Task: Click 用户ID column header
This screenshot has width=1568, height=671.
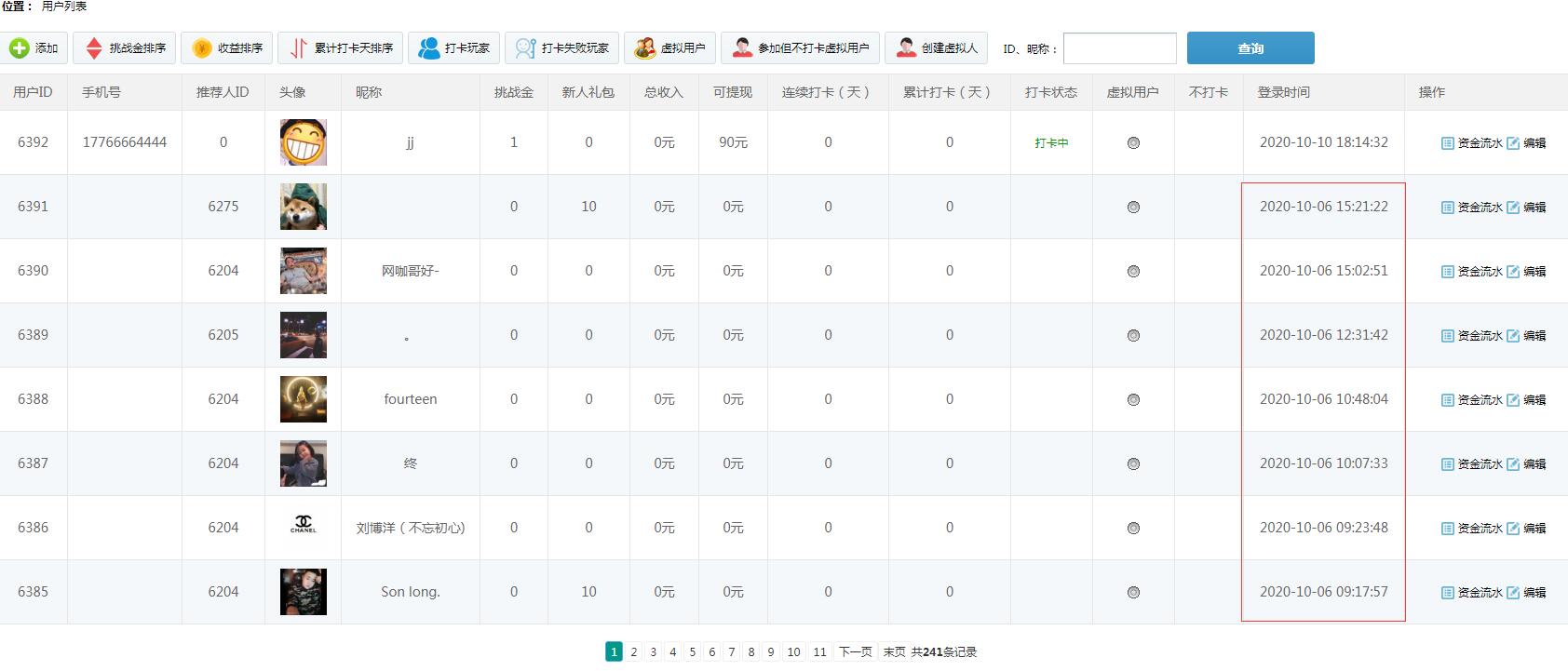Action: (x=33, y=92)
